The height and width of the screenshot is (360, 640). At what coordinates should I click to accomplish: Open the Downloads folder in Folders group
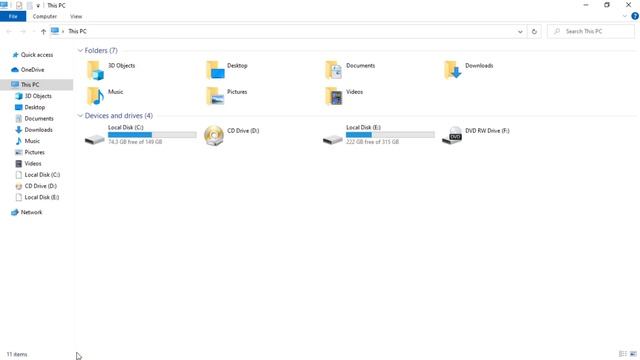point(453,70)
